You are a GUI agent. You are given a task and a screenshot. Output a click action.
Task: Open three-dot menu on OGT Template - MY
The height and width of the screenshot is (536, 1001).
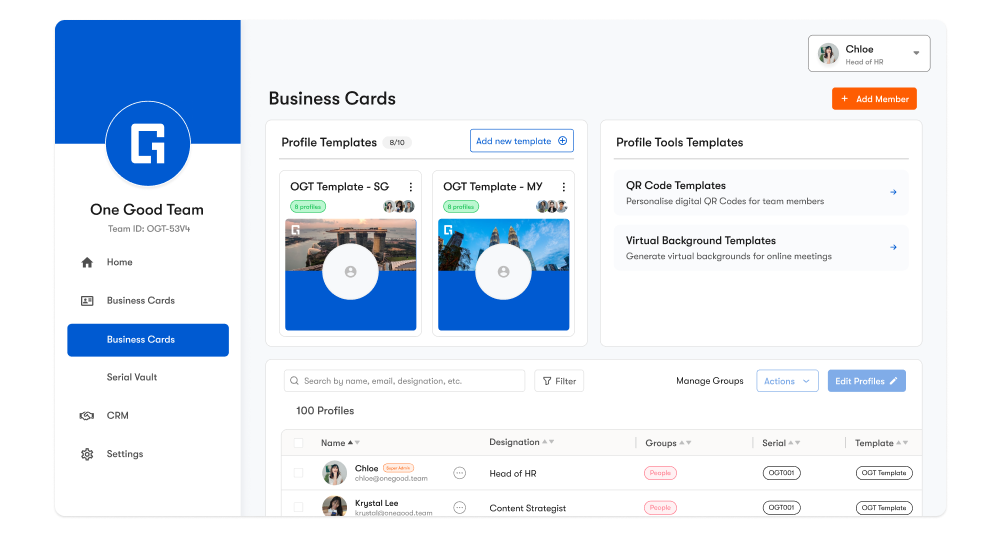pyautogui.click(x=563, y=187)
